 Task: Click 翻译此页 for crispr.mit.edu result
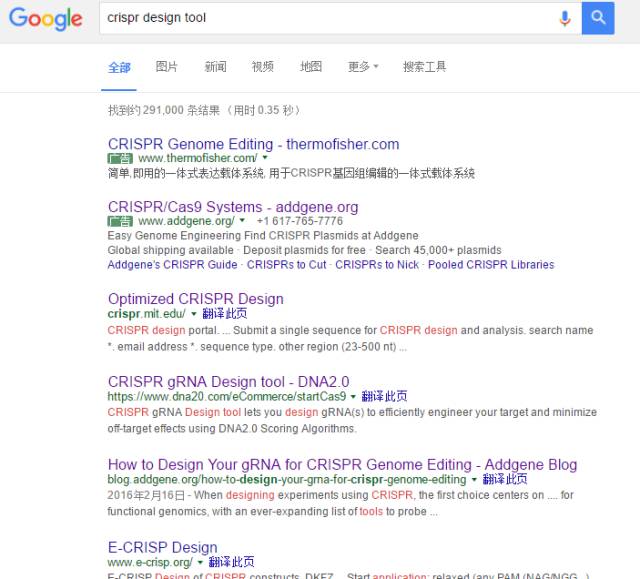tap(224, 313)
